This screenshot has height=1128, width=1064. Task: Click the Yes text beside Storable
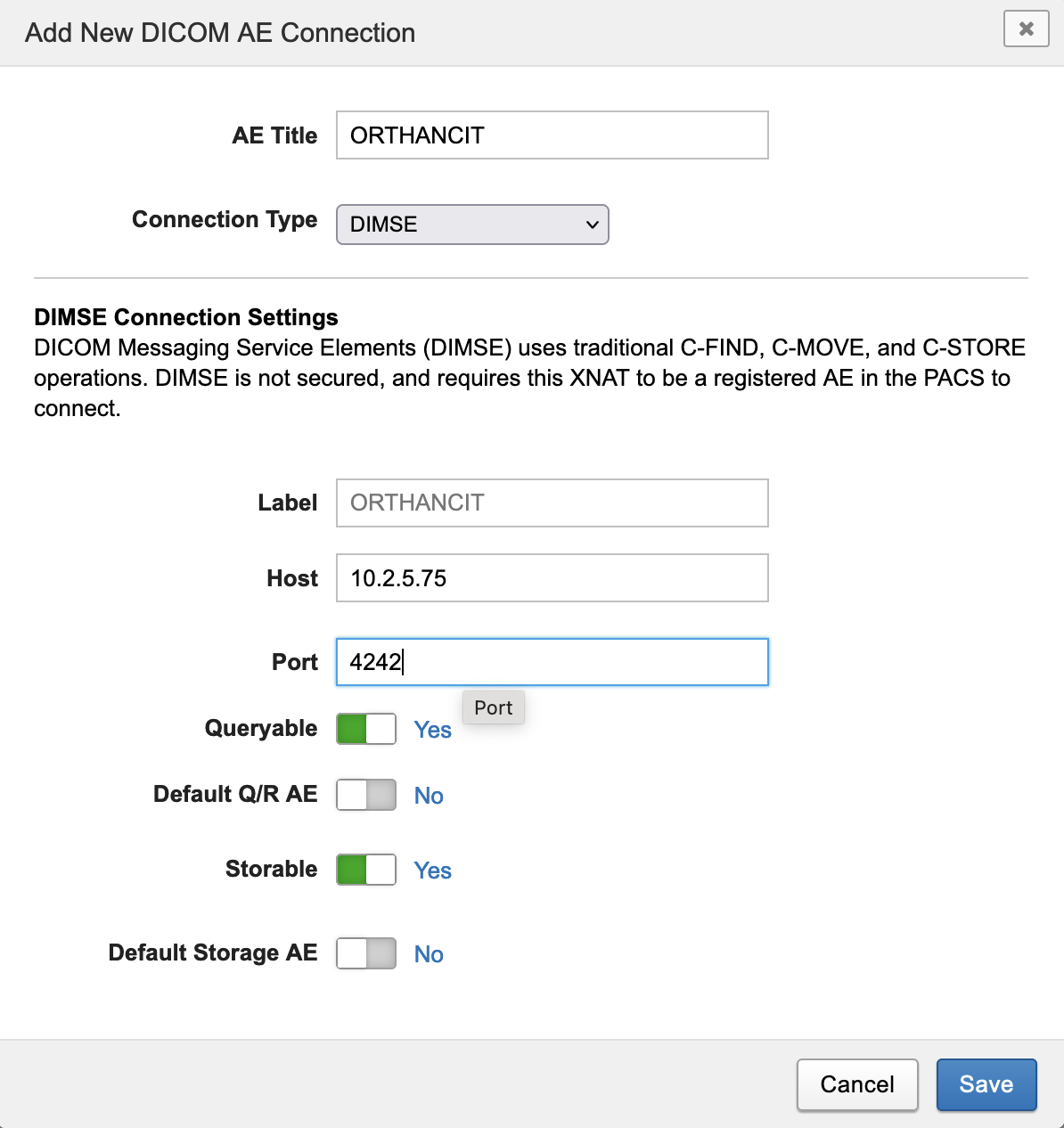coord(432,871)
